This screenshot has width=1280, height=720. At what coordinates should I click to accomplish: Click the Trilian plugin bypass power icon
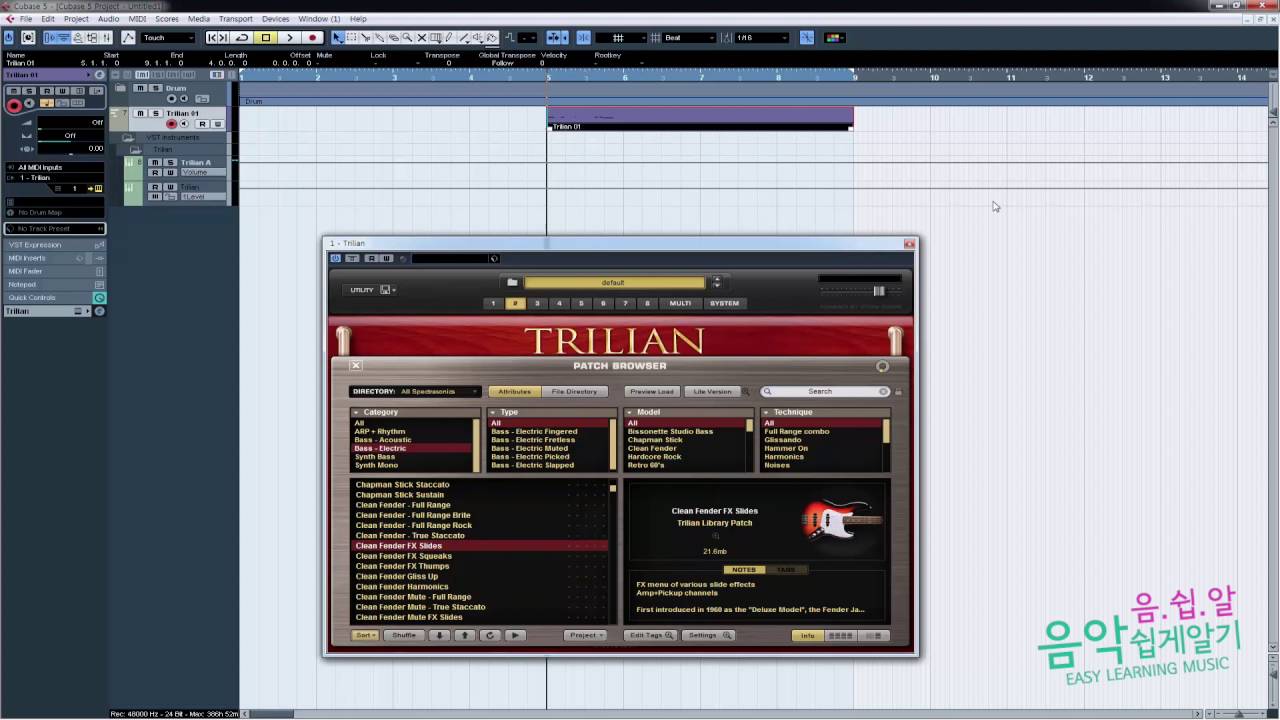point(335,258)
